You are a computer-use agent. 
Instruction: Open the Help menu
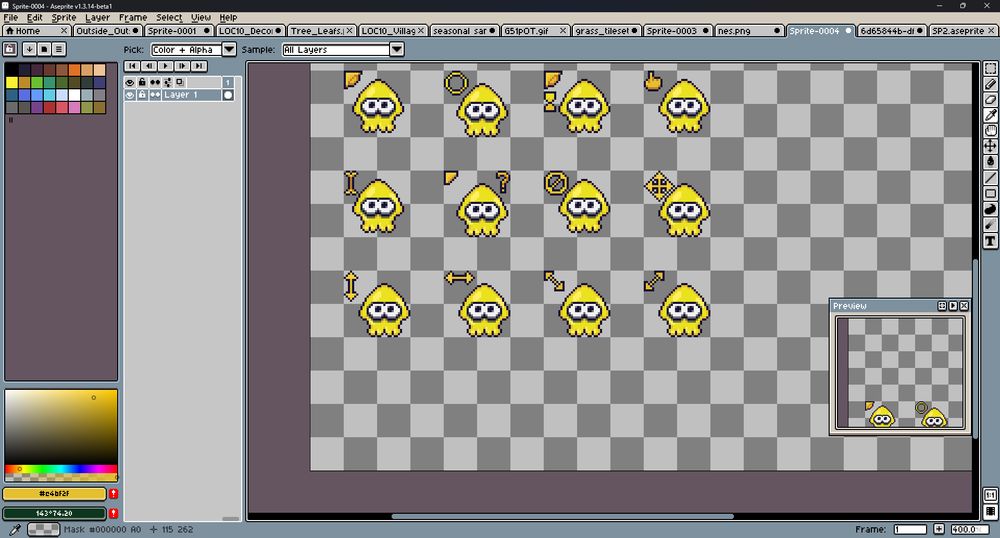(x=228, y=17)
